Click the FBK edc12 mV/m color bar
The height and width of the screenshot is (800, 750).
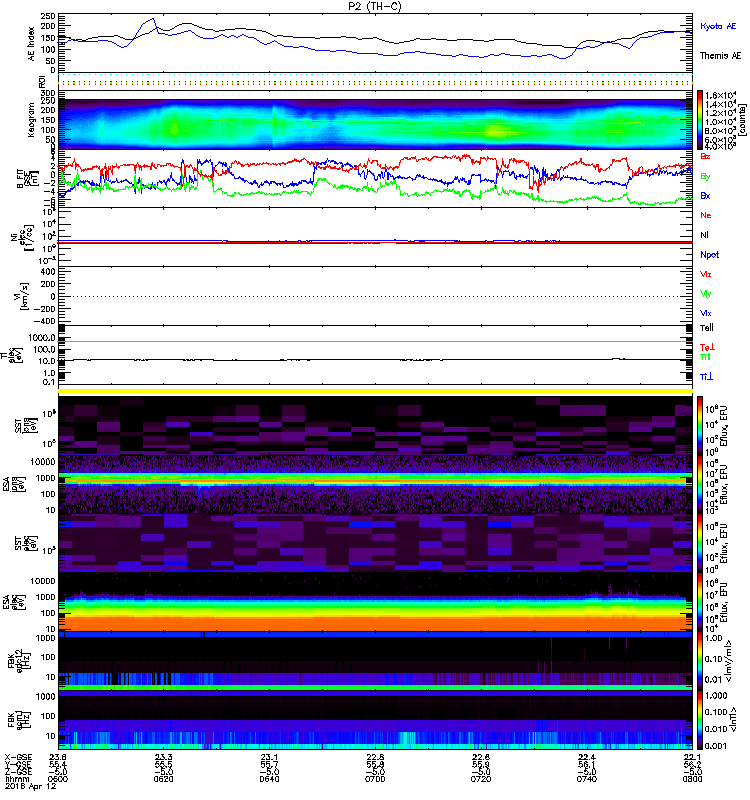click(x=700, y=661)
